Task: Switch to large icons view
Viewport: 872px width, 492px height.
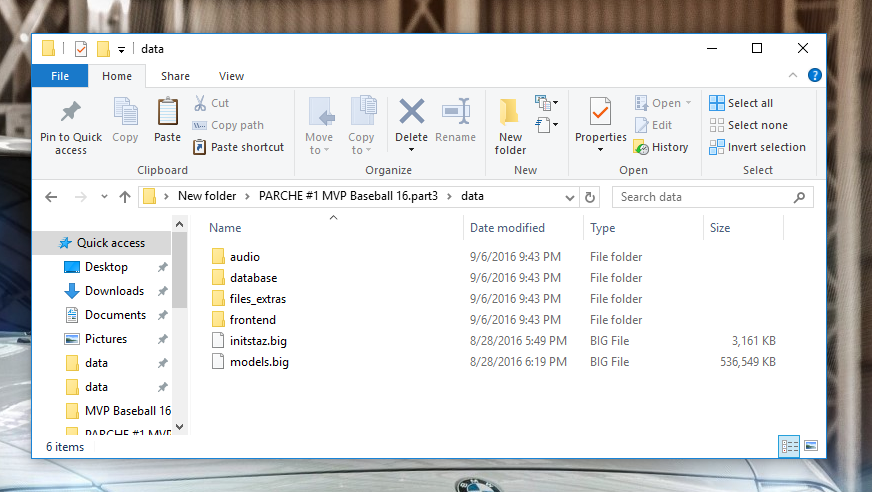Action: (x=811, y=446)
